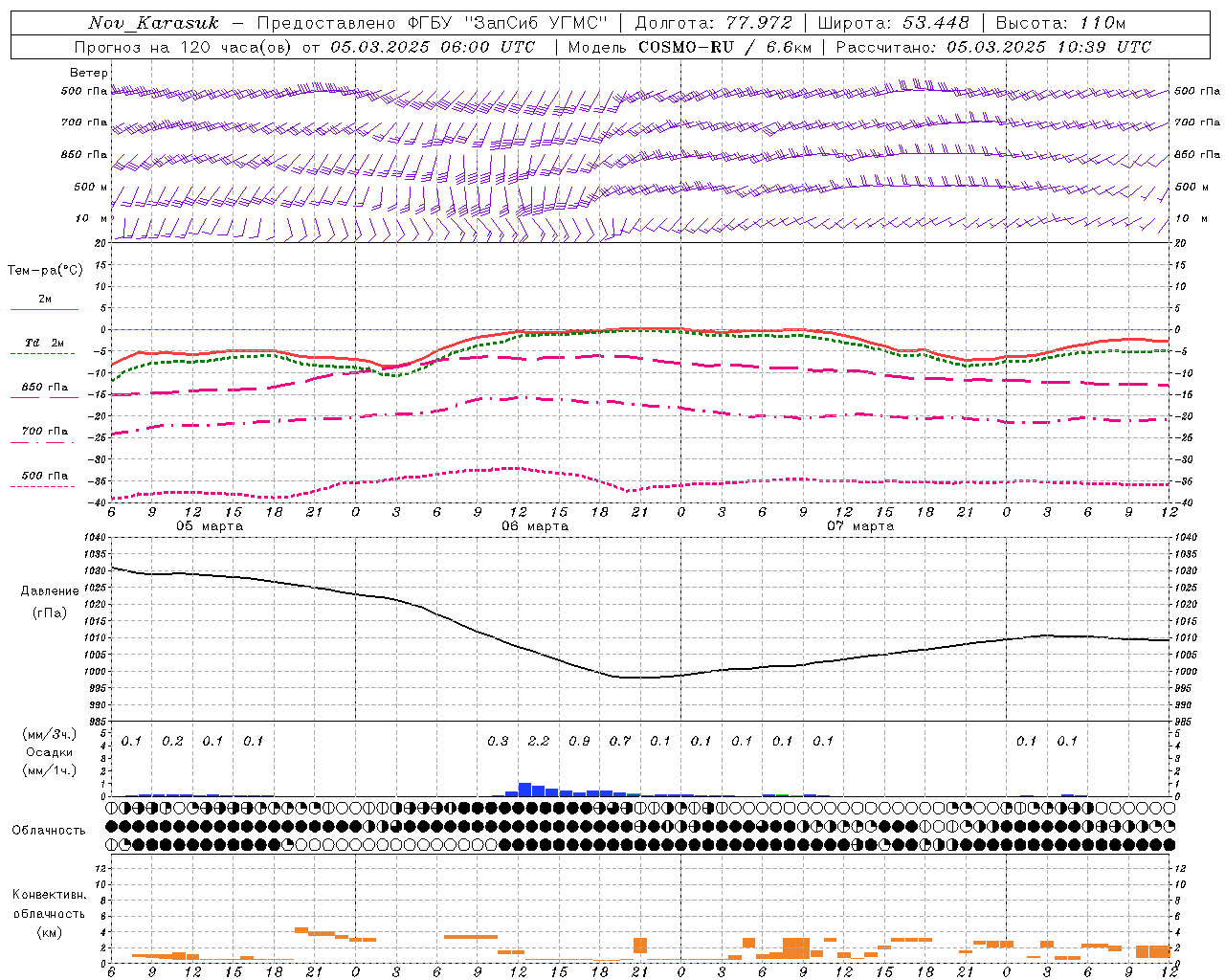Click the 2.2 precipitation amount value
This screenshot has height=980, width=1225.
pyautogui.click(x=539, y=741)
